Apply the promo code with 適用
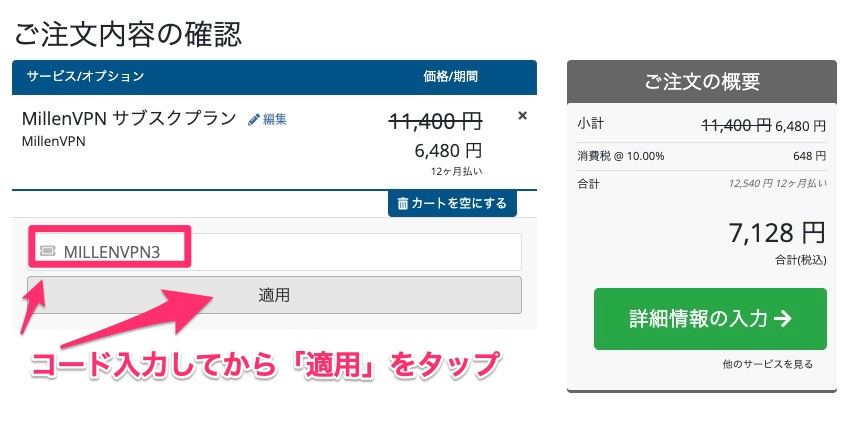Viewport: 861px width, 431px height. [275, 295]
